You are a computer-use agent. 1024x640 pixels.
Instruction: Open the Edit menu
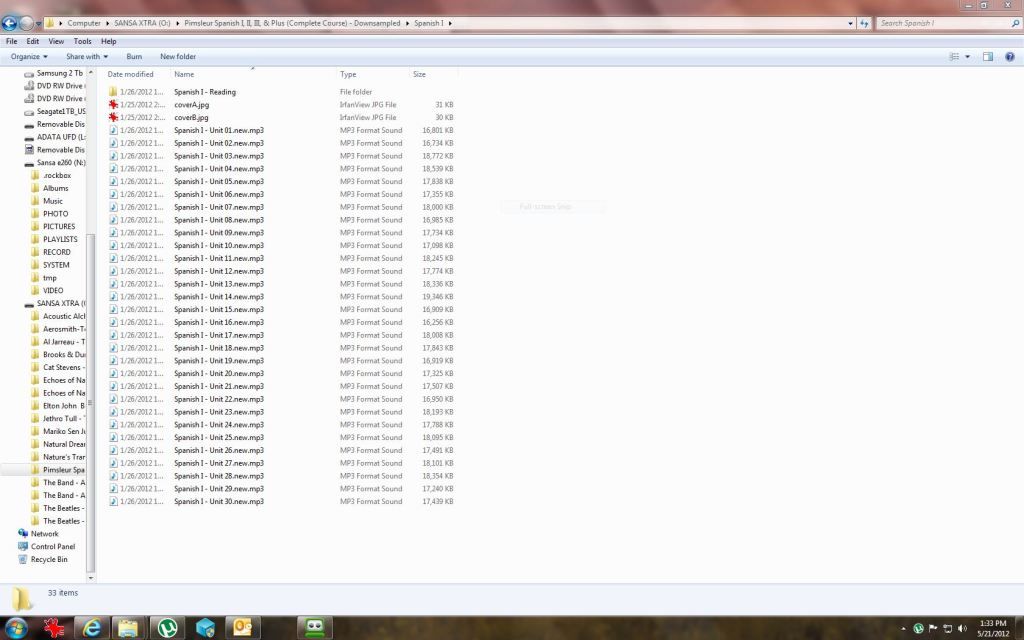click(33, 41)
